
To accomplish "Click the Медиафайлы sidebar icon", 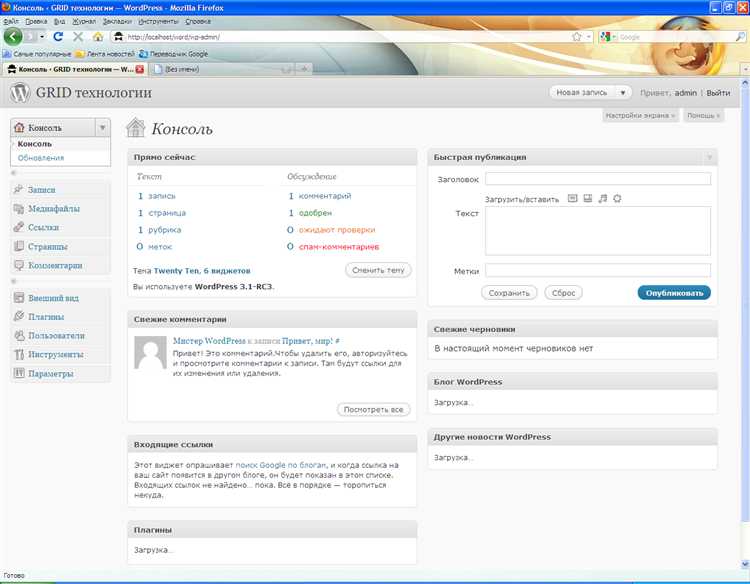I will (19, 209).
